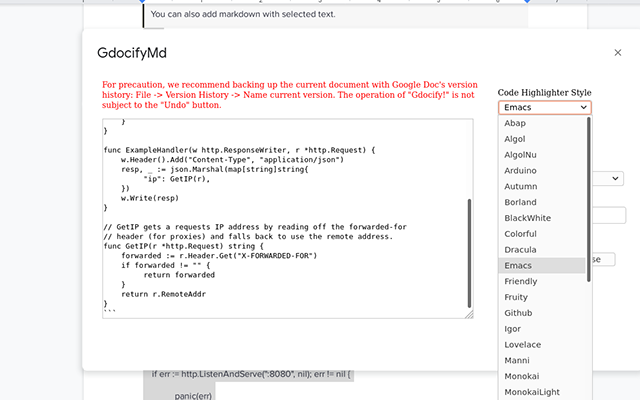Select Autumn highlighter style
Image resolution: width=640 pixels, height=400 pixels.
[x=542, y=187]
